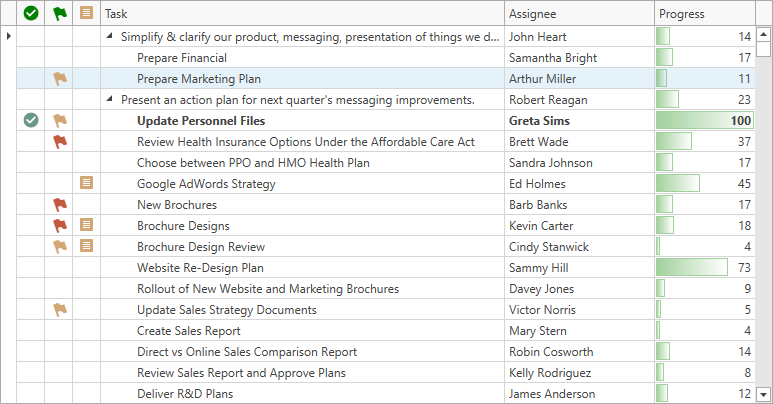Click the row indicator arrow on first row
The height and width of the screenshot is (404, 773).
click(x=8, y=36)
